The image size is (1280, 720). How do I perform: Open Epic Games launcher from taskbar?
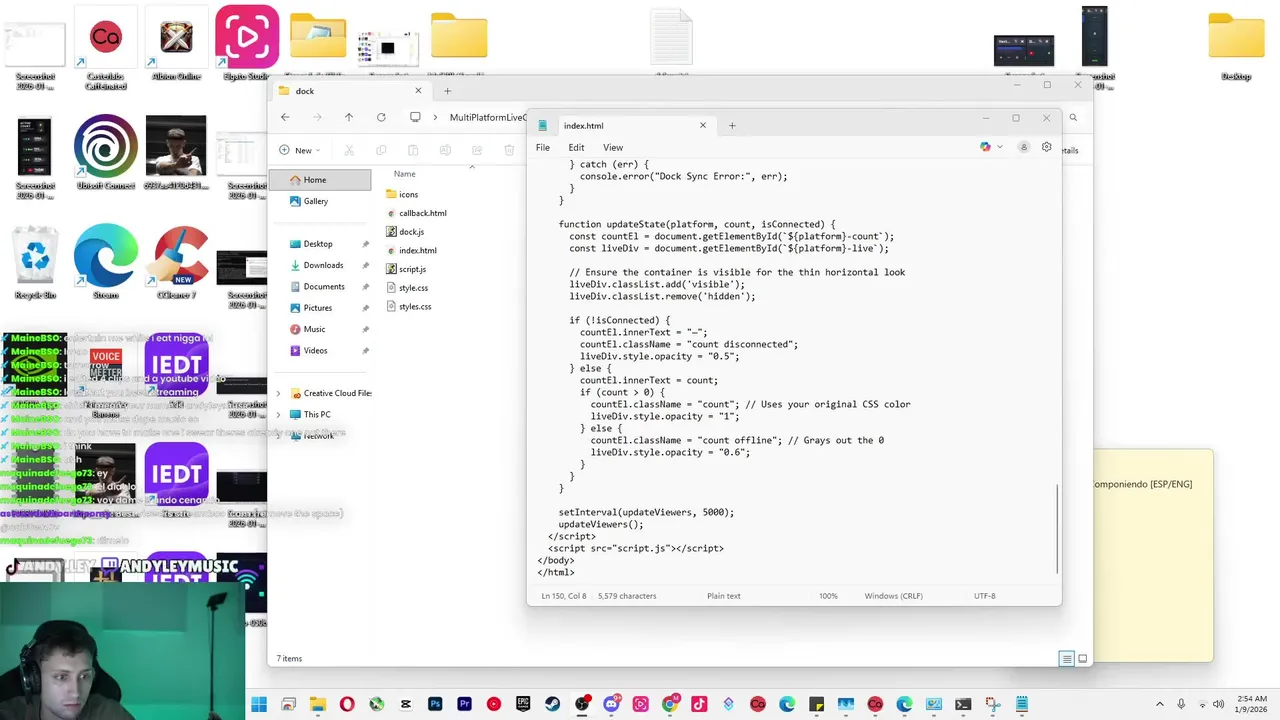click(x=523, y=704)
